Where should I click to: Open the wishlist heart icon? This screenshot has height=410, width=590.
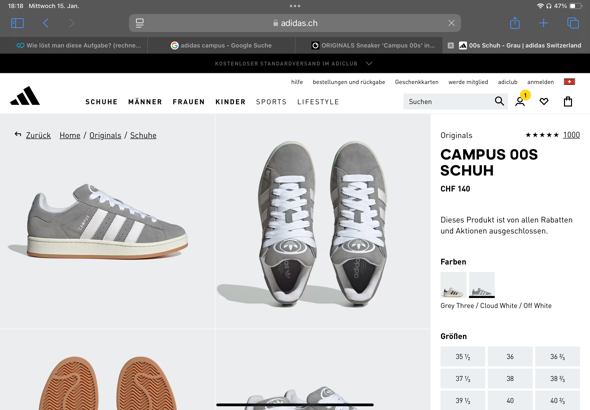click(544, 101)
